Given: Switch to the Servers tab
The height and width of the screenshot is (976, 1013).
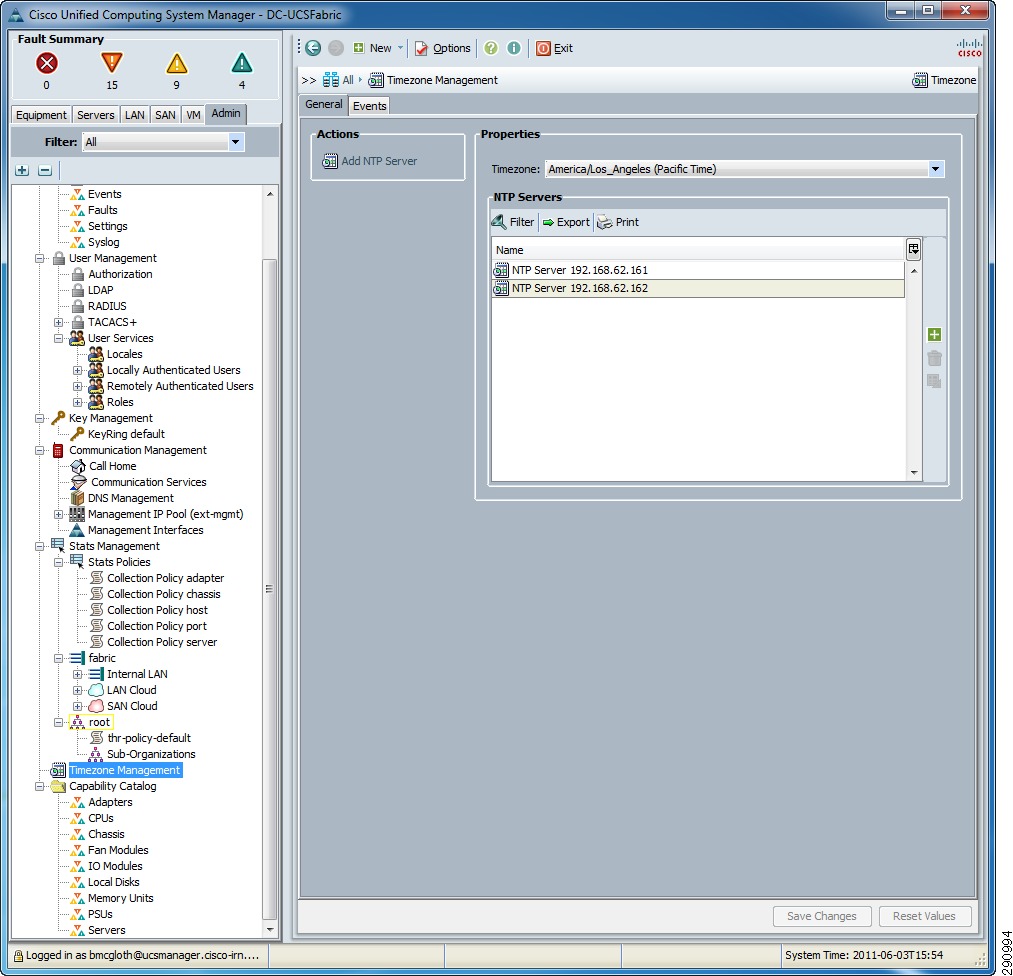Looking at the screenshot, I should [96, 115].
